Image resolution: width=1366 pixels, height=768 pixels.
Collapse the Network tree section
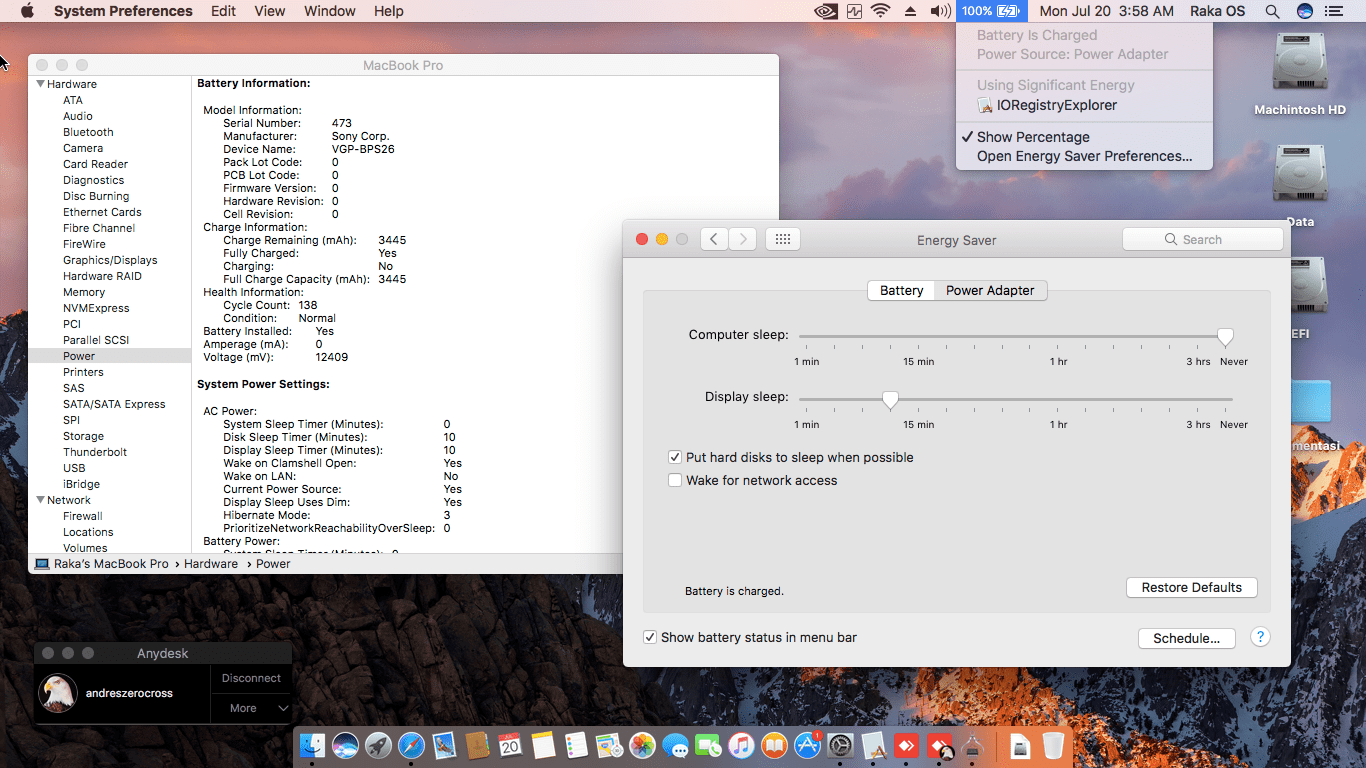(41, 500)
